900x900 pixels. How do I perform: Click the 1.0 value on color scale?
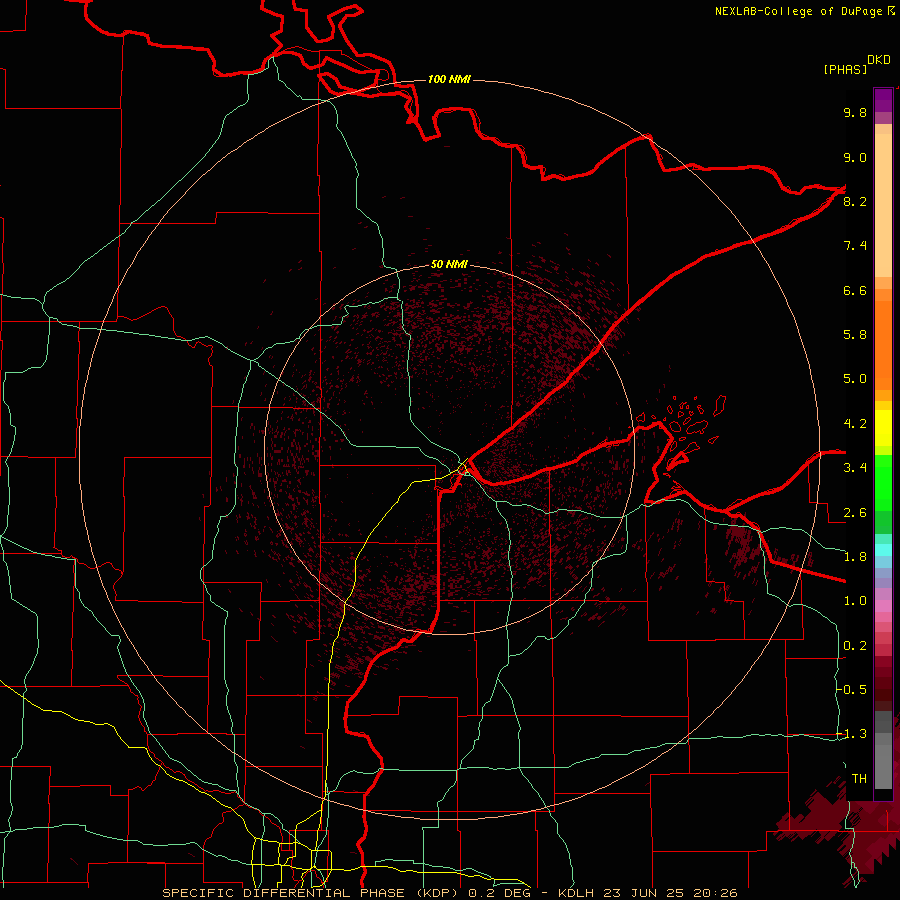pyautogui.click(x=855, y=601)
